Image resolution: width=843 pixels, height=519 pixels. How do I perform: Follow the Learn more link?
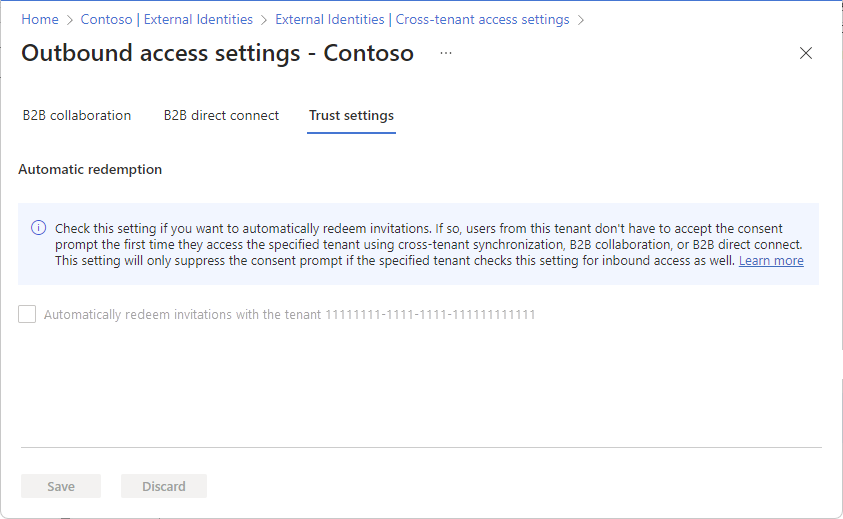tap(771, 261)
